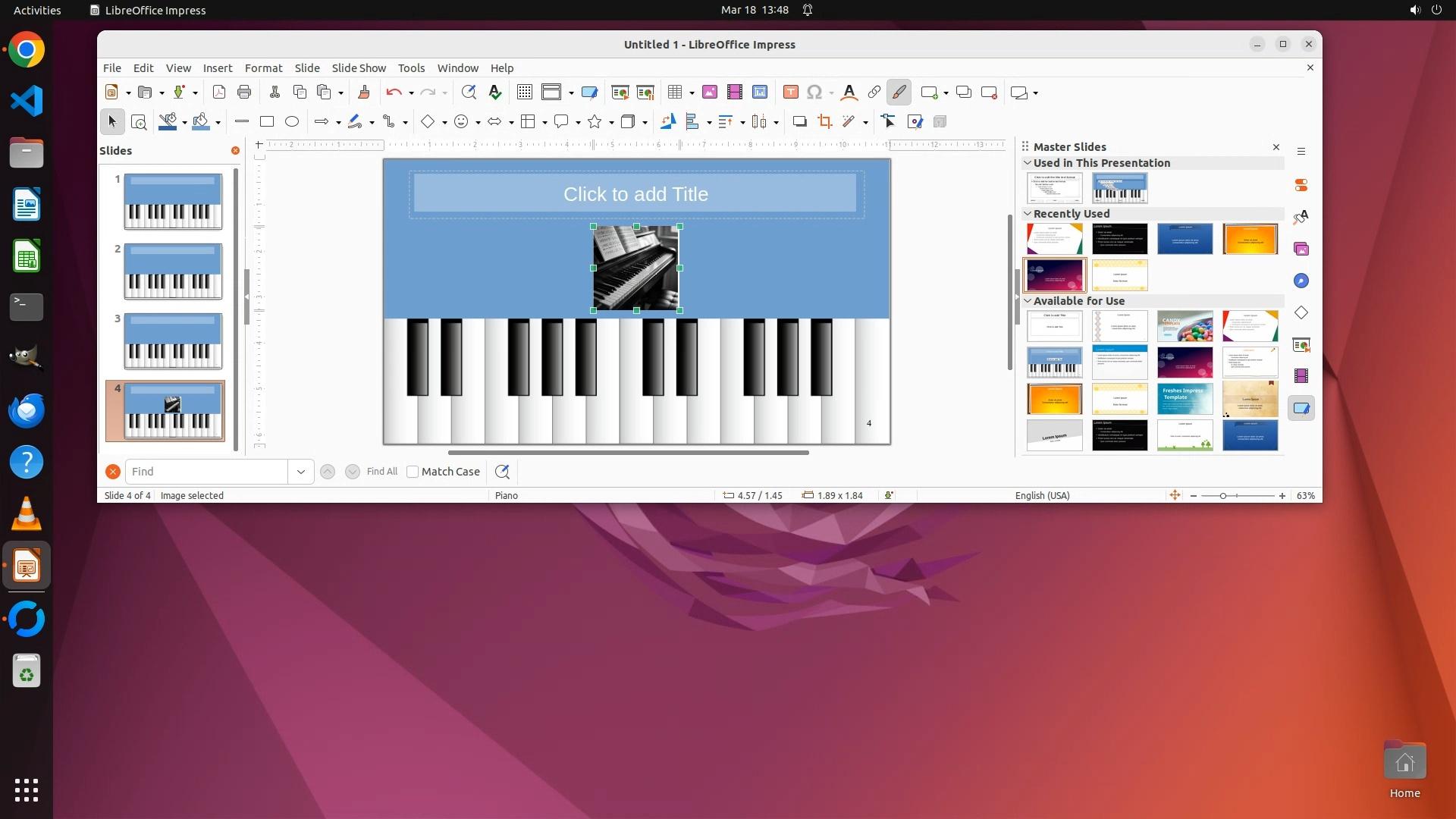This screenshot has height=819, width=1456.
Task: Click the Find All button
Action: [381, 472]
